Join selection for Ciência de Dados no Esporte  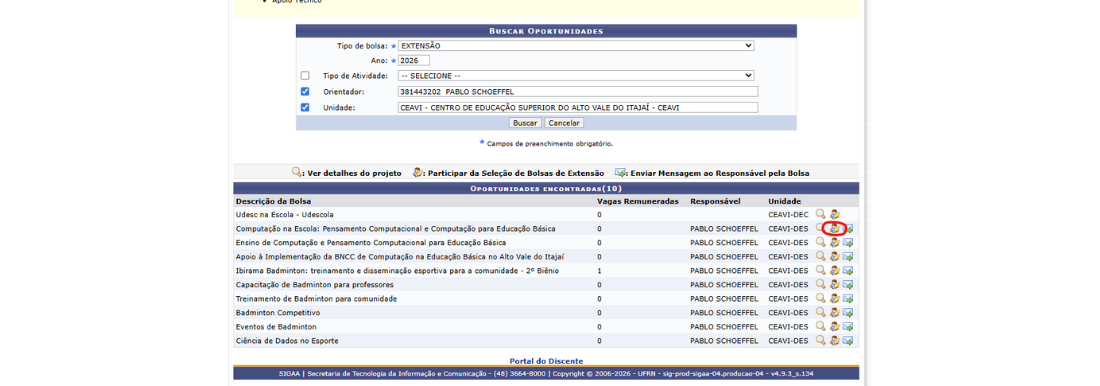pyautogui.click(x=834, y=340)
